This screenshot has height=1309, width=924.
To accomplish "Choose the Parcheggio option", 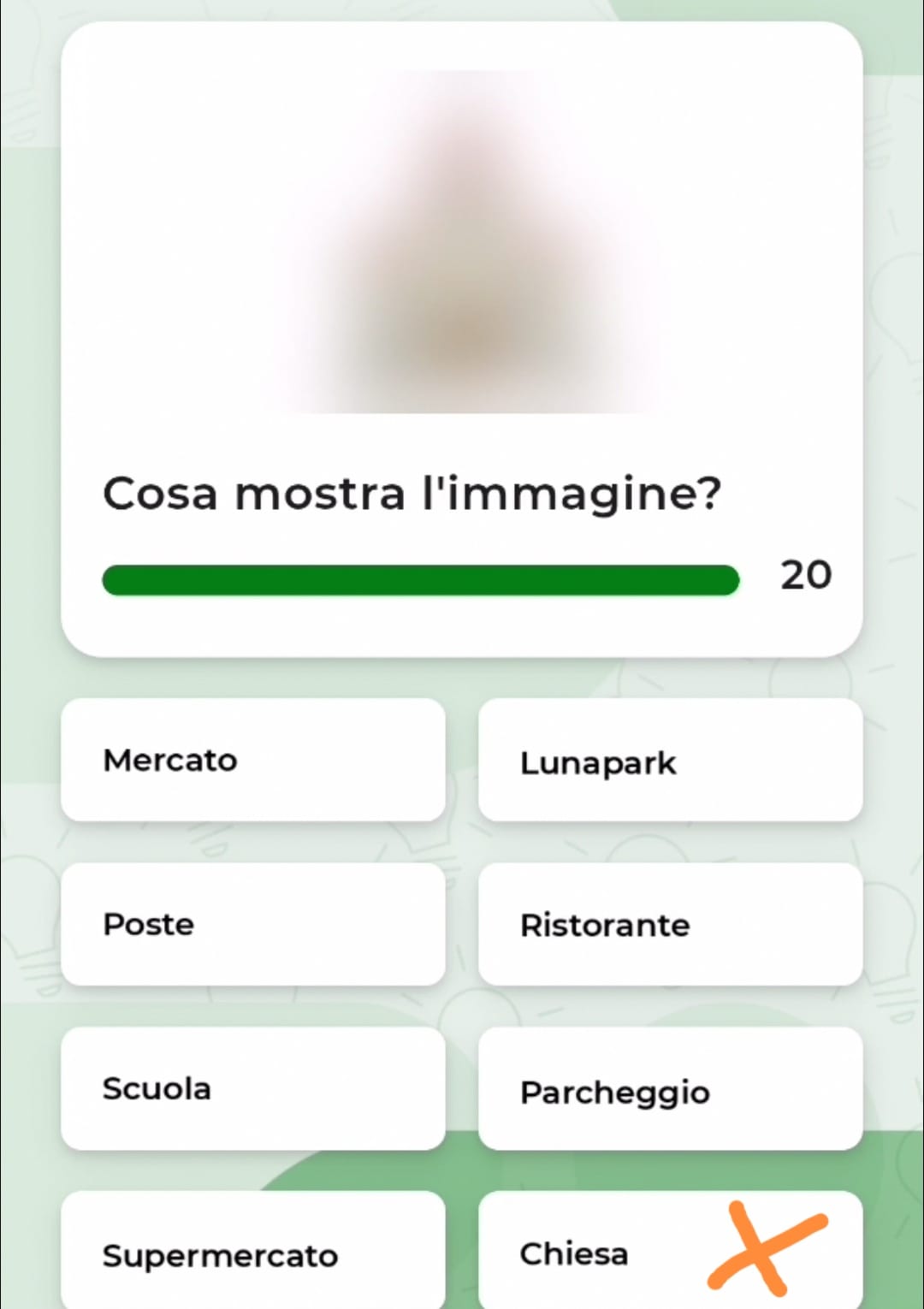I will pos(670,1088).
